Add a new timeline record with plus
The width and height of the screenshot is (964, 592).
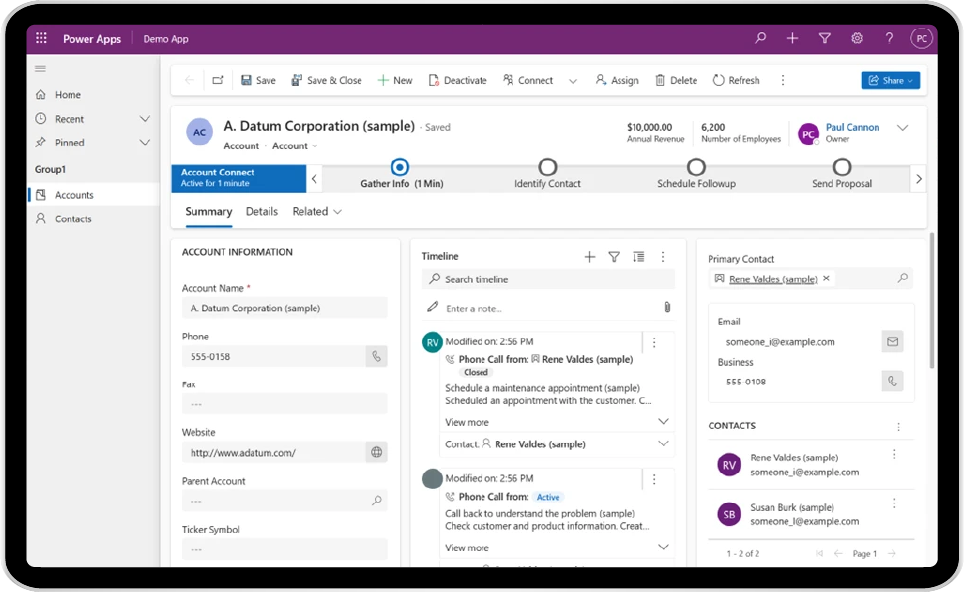(590, 257)
